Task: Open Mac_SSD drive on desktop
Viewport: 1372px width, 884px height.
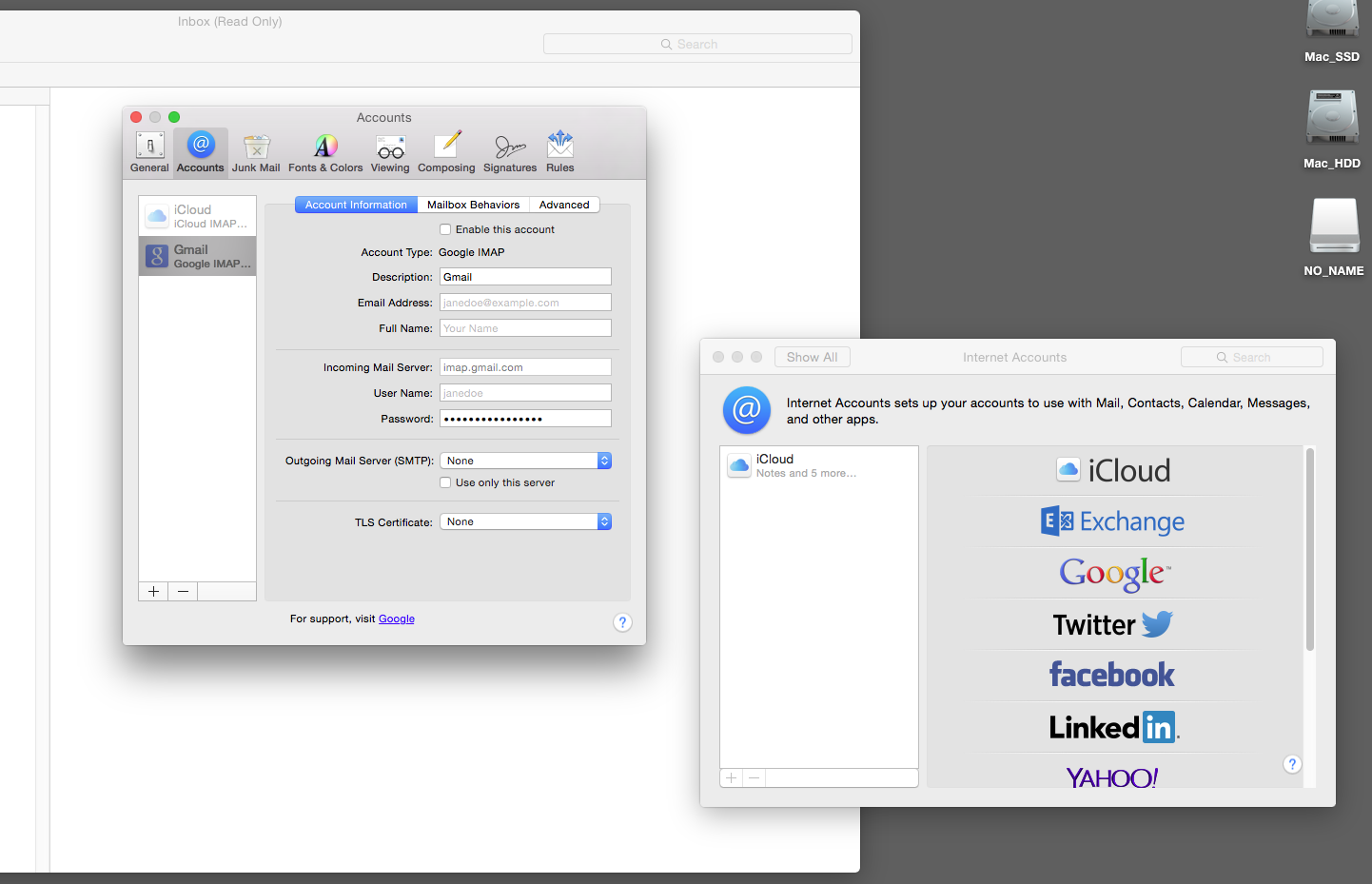Action: tap(1332, 31)
